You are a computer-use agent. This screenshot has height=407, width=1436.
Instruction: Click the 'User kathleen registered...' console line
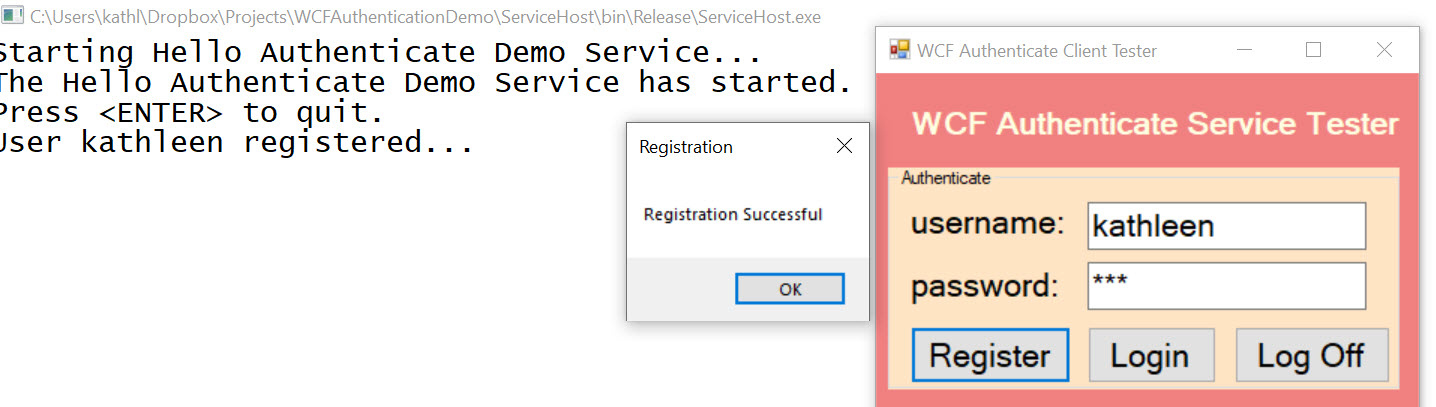click(236, 143)
